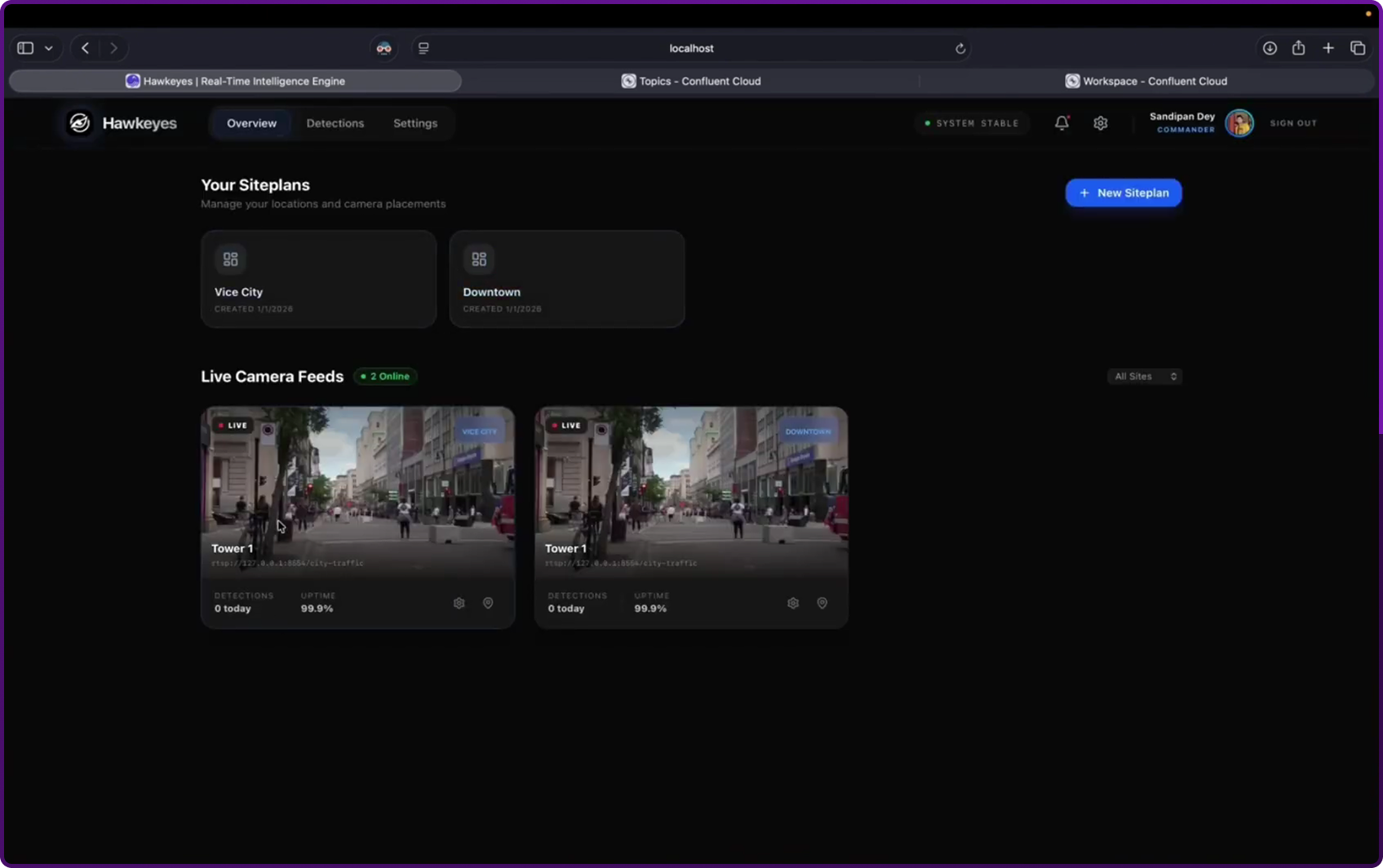1383x868 pixels.
Task: Click the privacy extension icon in toolbar
Action: tap(383, 48)
